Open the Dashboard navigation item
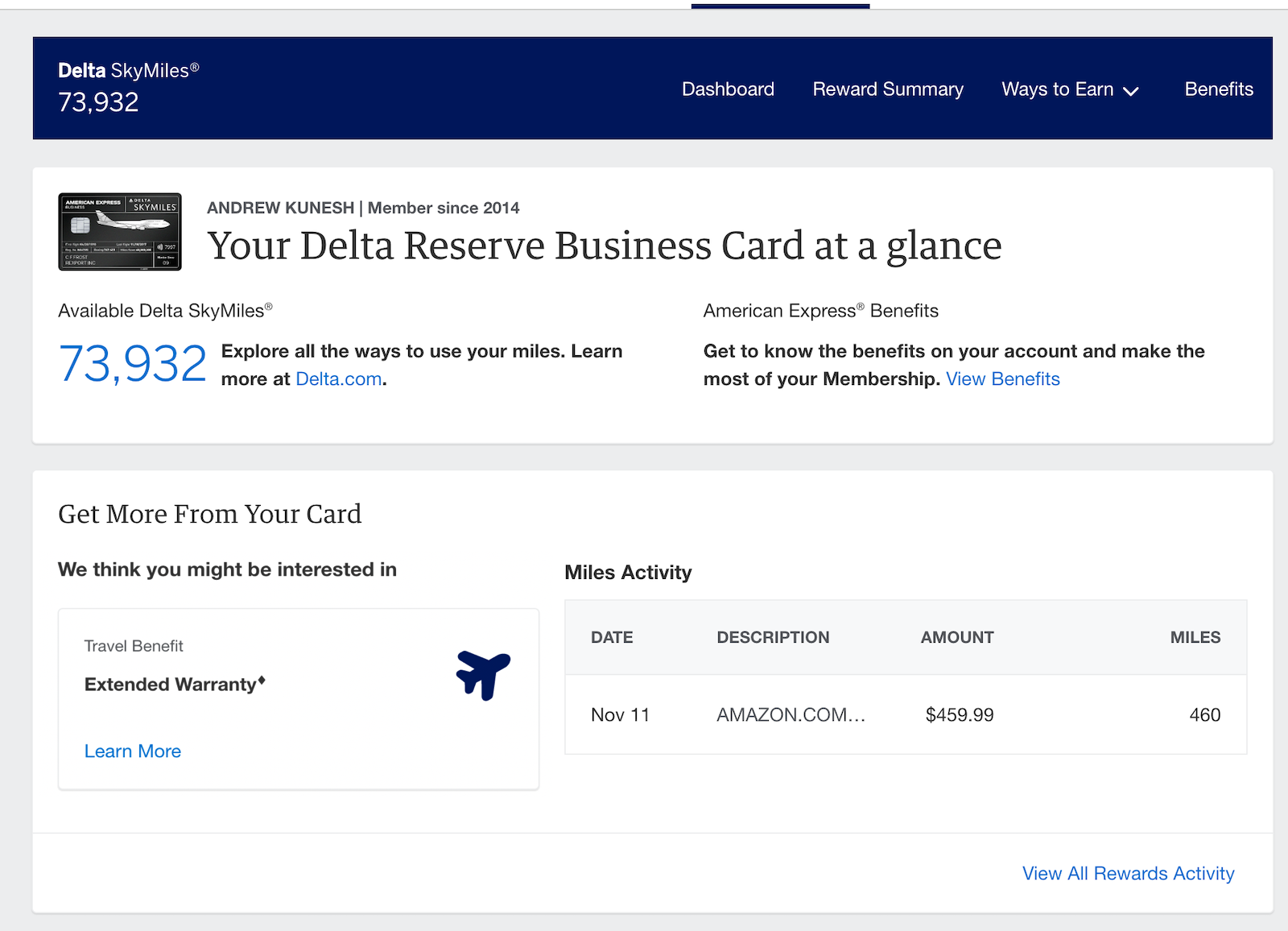Viewport: 1288px width, 931px height. (727, 89)
